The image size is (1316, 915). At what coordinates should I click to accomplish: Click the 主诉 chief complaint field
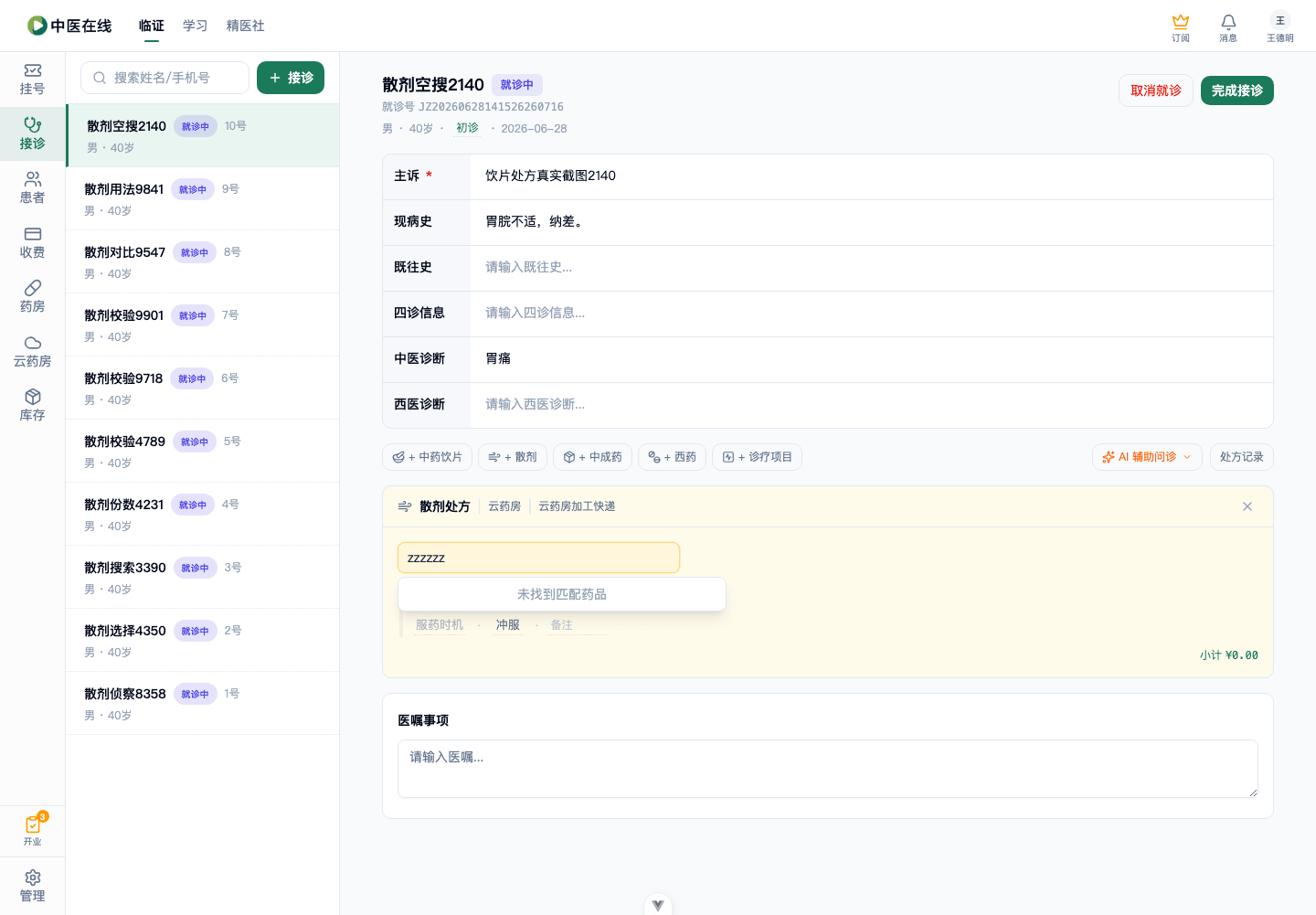click(x=872, y=176)
